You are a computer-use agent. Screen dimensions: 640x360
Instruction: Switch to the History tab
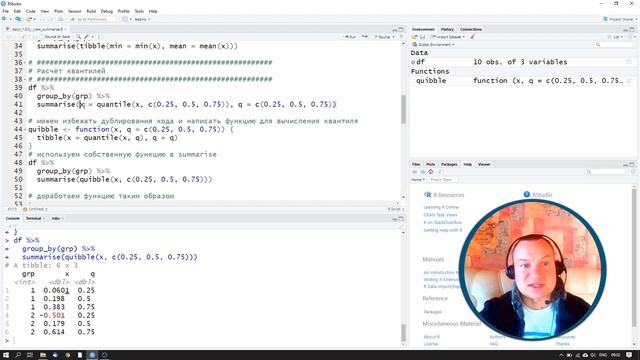[447, 29]
